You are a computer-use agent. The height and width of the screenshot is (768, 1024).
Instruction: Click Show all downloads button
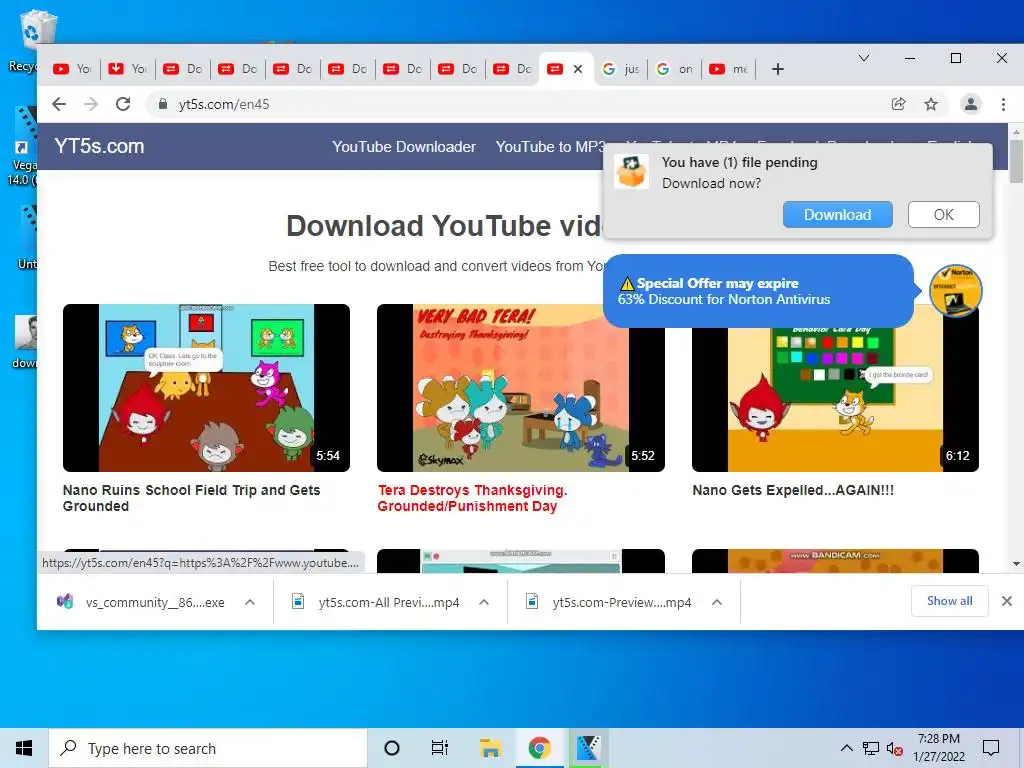coord(950,601)
